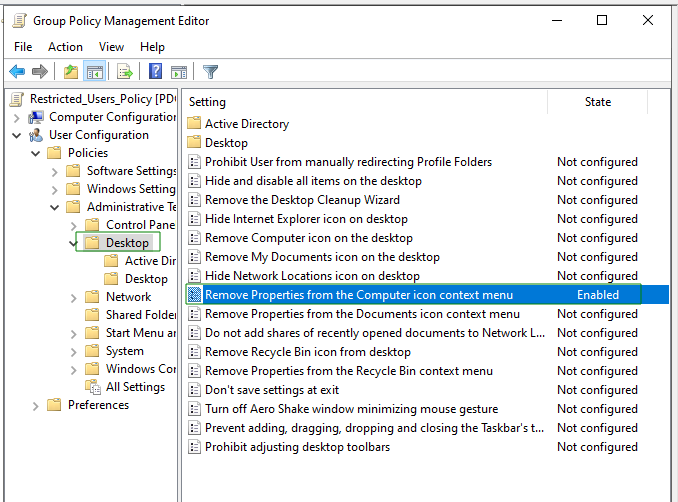Click the Desktop folder icon in settings list
This screenshot has width=678, height=502.
[194, 142]
